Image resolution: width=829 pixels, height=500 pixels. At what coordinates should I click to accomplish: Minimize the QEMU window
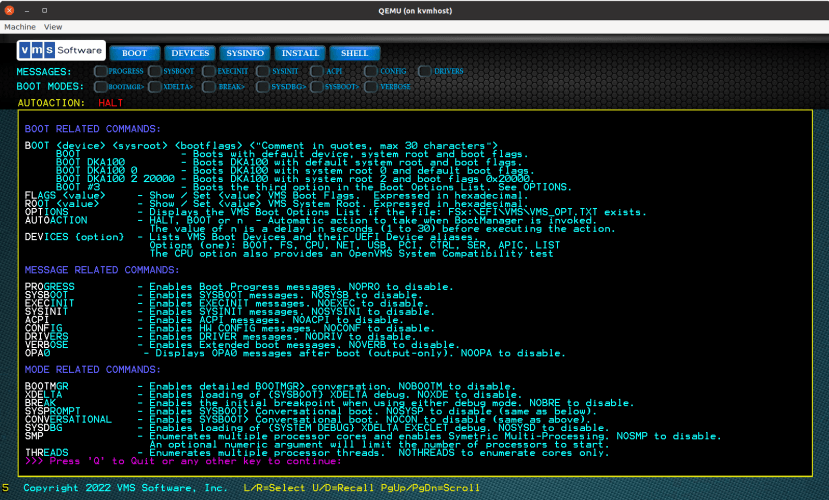click(26, 10)
